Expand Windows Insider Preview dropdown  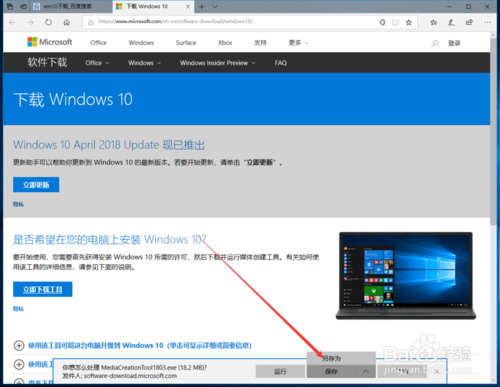[x=218, y=63]
